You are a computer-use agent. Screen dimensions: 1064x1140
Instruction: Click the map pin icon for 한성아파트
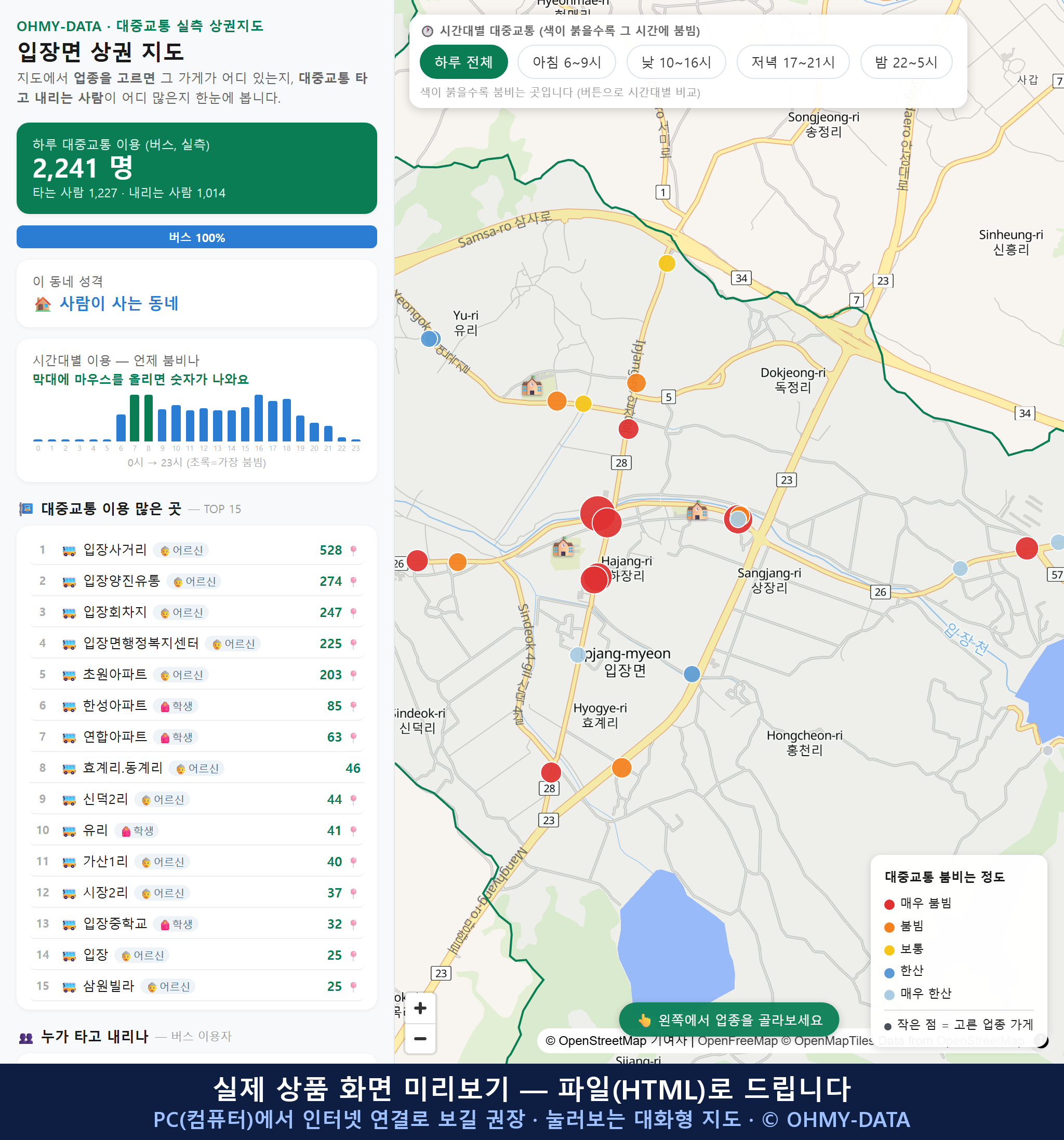[x=353, y=706]
